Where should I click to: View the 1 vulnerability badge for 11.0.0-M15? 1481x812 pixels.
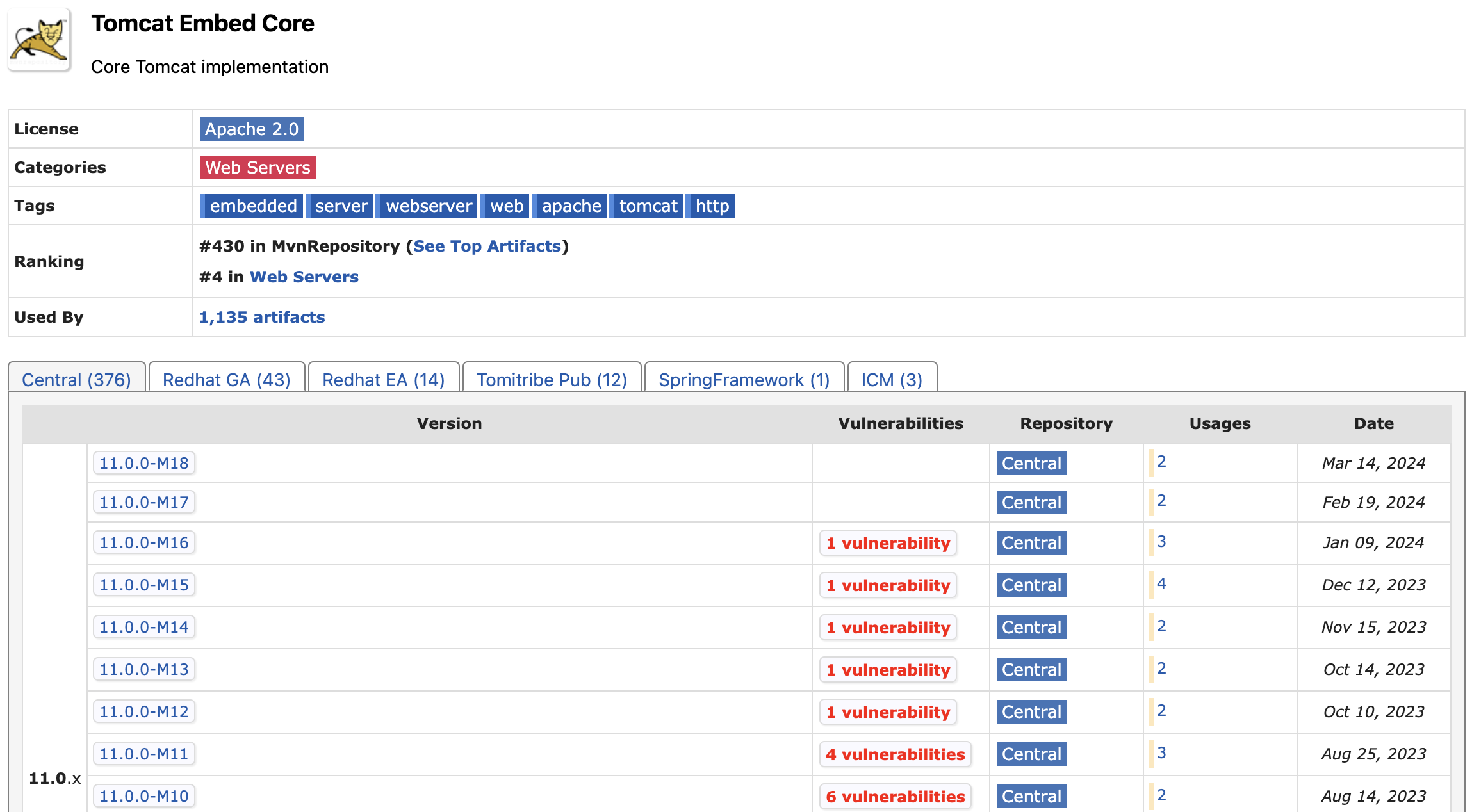(888, 585)
